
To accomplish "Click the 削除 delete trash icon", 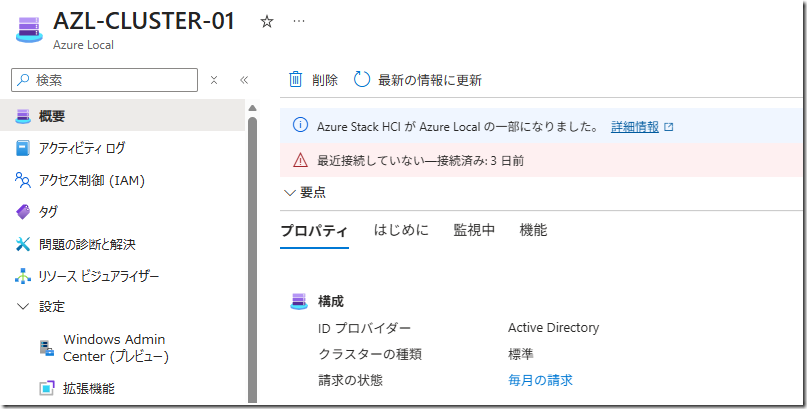I will [x=296, y=80].
